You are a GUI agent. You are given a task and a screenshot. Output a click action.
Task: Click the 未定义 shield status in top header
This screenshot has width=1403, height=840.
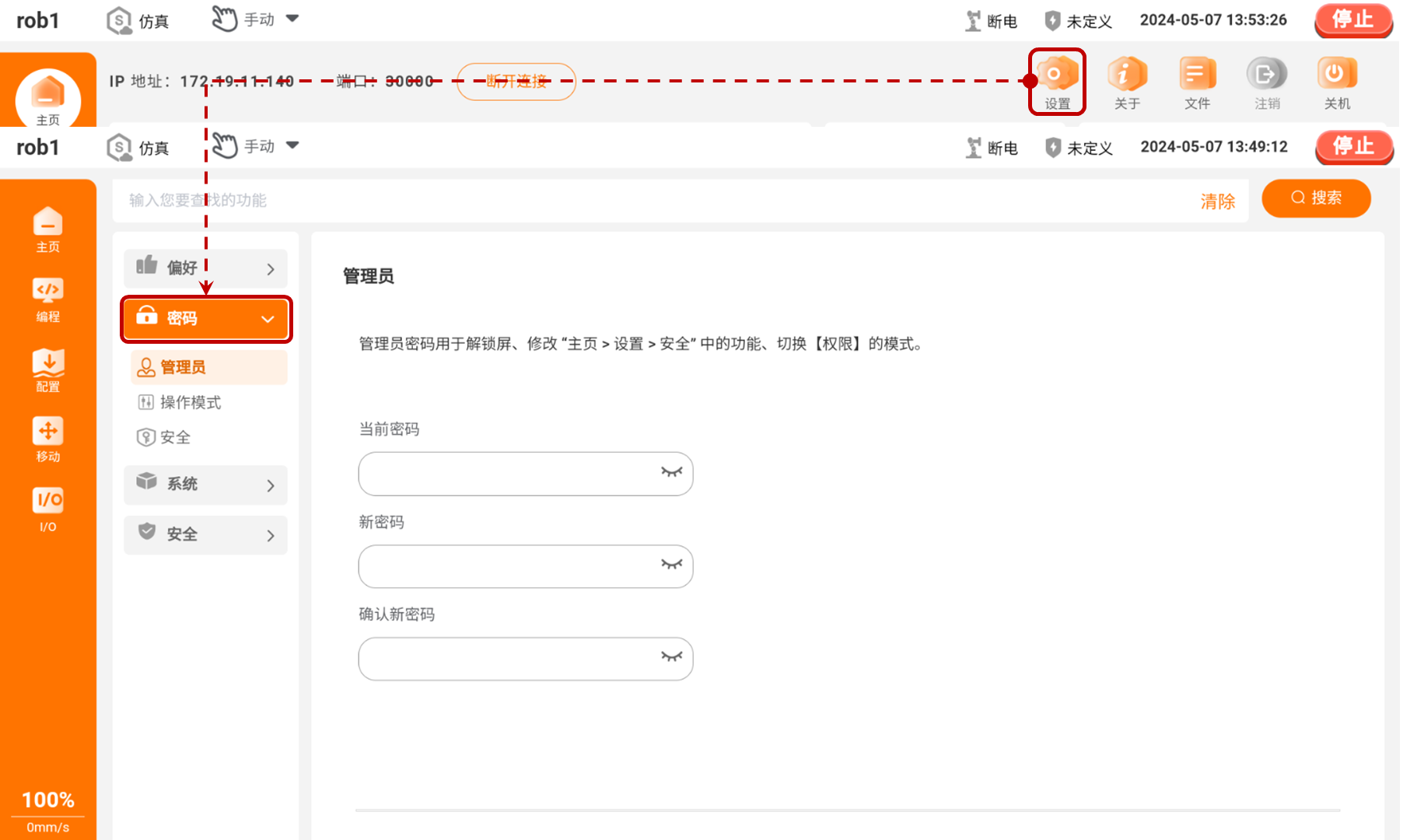[x=1079, y=21]
